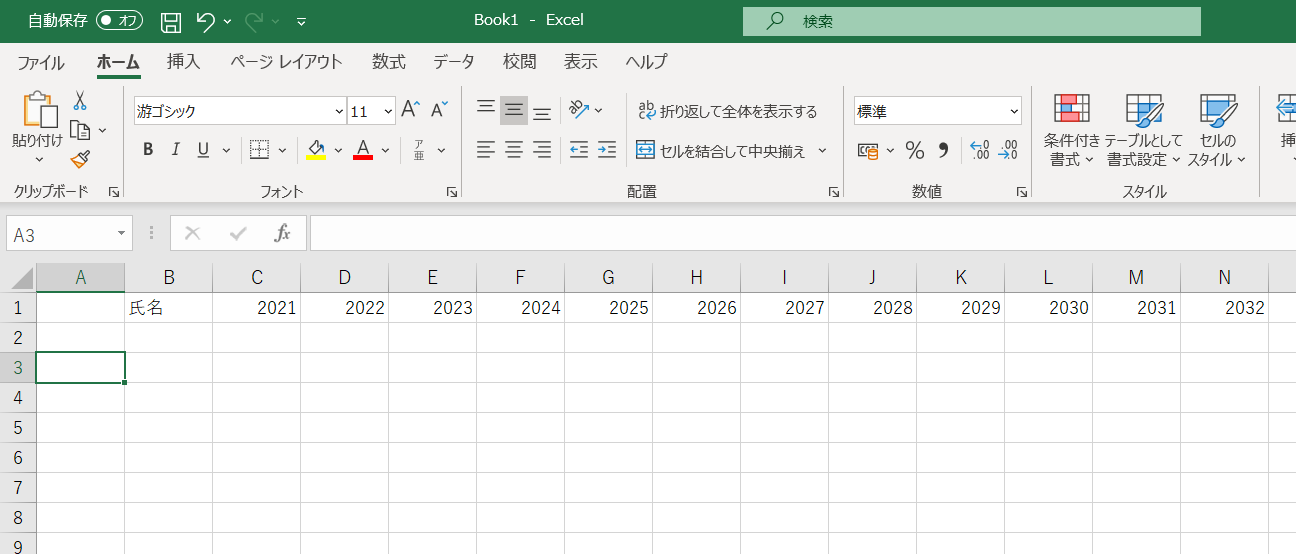Viewport: 1296px width, 554px height.
Task: Open the font size 11 dropdown
Action: click(x=387, y=111)
